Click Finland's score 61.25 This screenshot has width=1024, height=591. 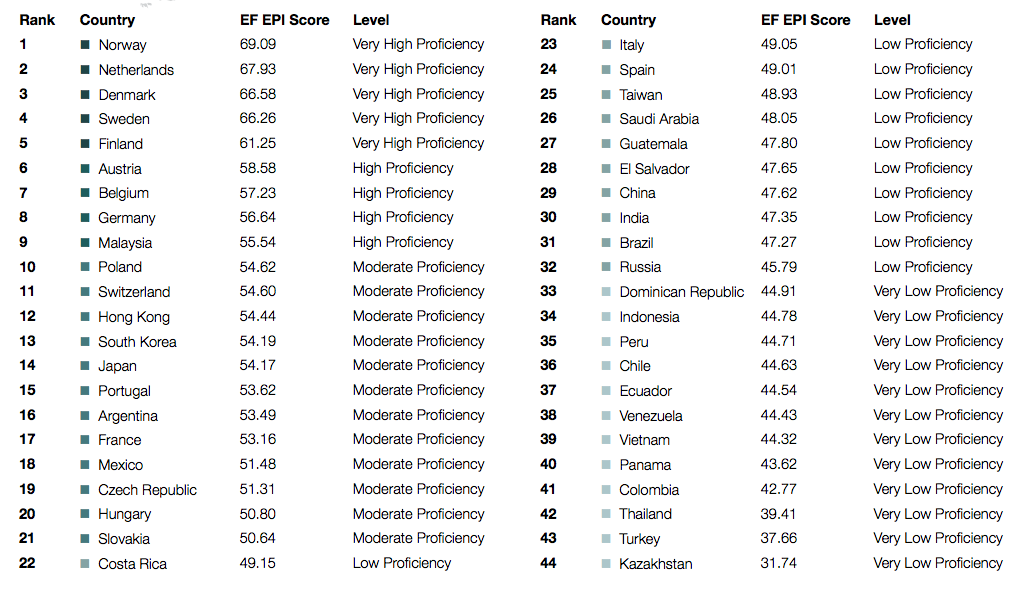tap(257, 143)
